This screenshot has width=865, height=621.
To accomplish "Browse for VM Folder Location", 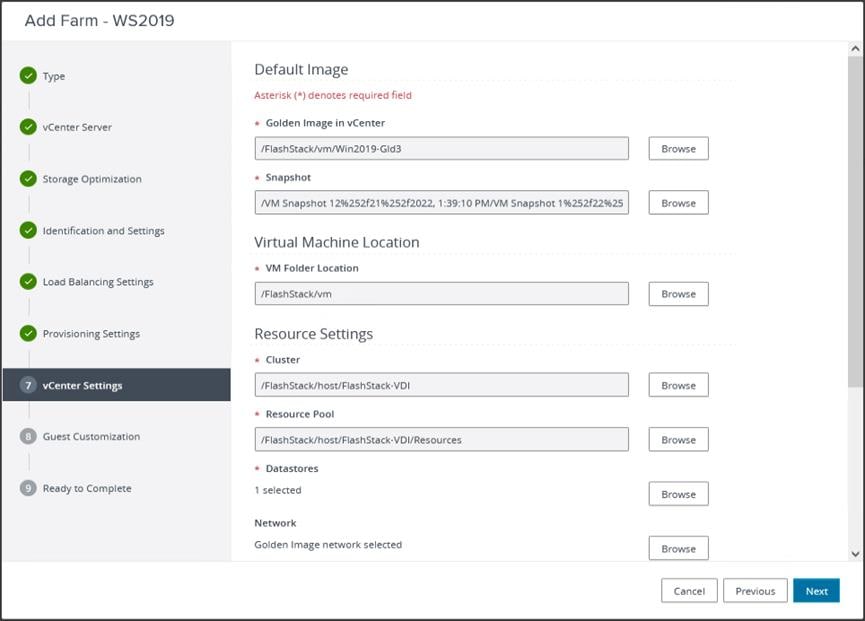I will click(x=678, y=294).
